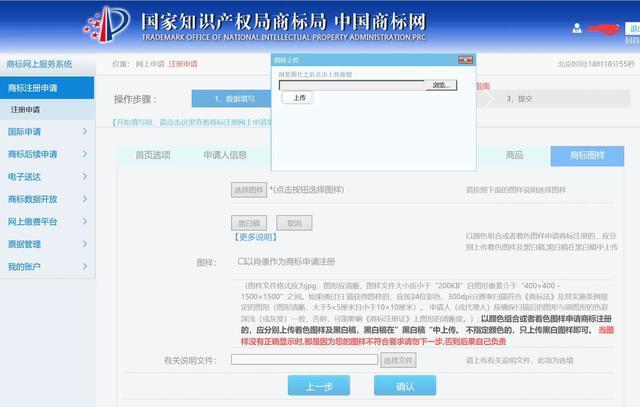The width and height of the screenshot is (640, 407).
Task: Click the 选择图样 button
Action: pos(249,190)
